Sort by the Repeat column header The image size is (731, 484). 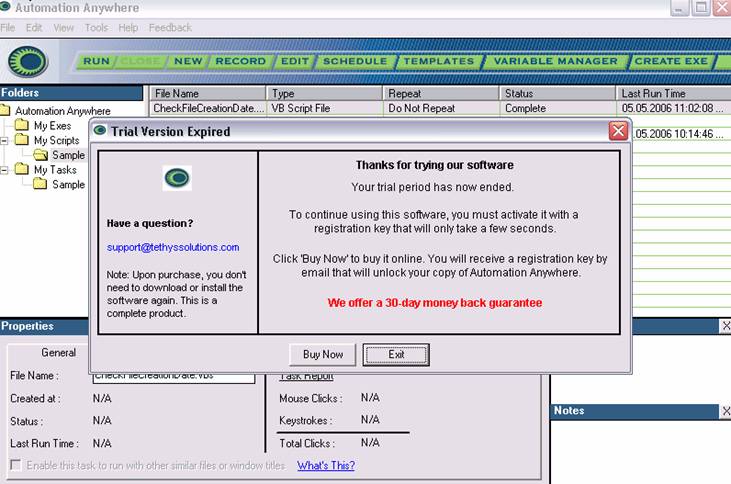tap(441, 93)
